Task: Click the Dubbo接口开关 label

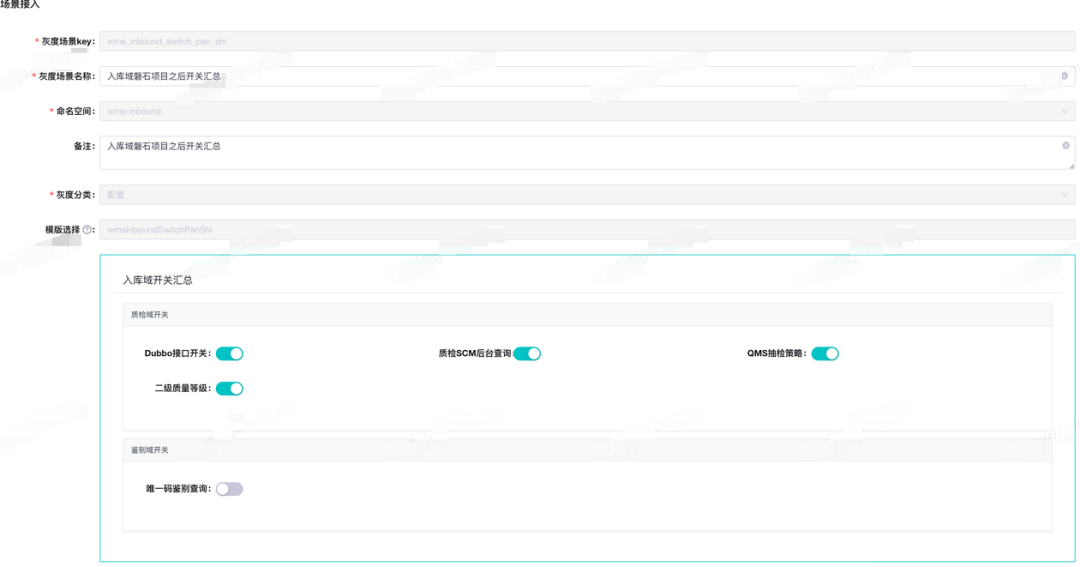Action: (178, 353)
